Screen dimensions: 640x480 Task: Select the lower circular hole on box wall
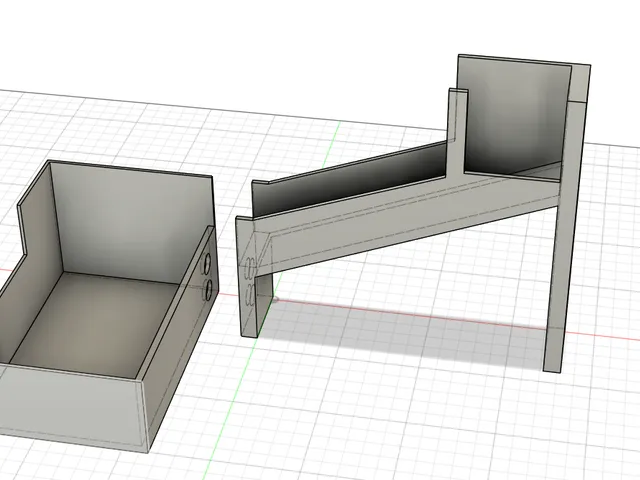click(209, 289)
